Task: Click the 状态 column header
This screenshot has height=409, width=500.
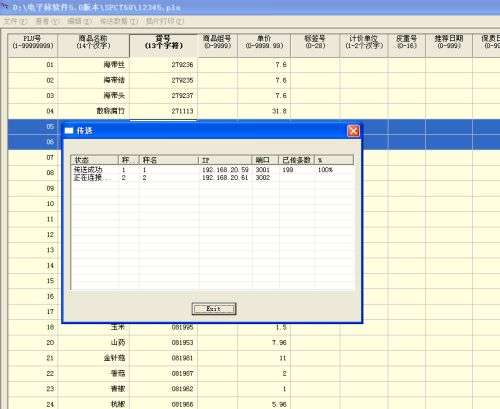Action: (x=95, y=160)
